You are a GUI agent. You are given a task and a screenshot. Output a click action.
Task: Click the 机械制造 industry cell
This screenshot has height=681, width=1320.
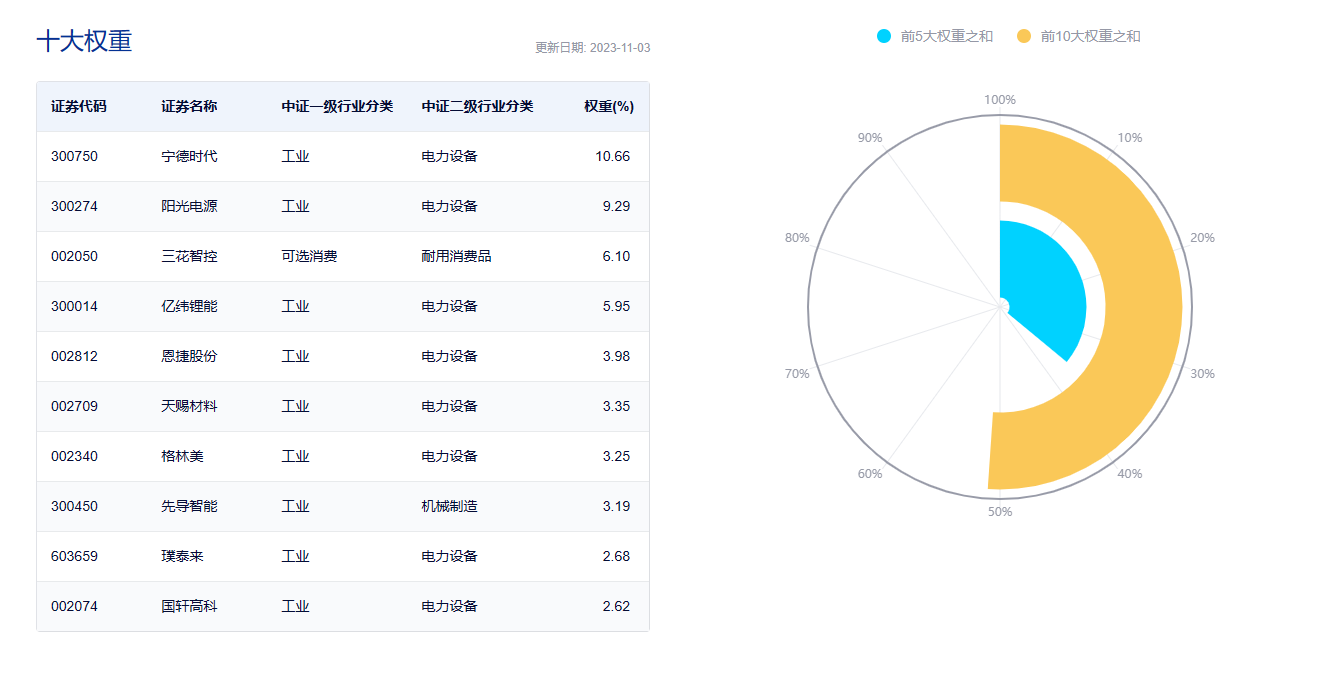click(x=449, y=507)
